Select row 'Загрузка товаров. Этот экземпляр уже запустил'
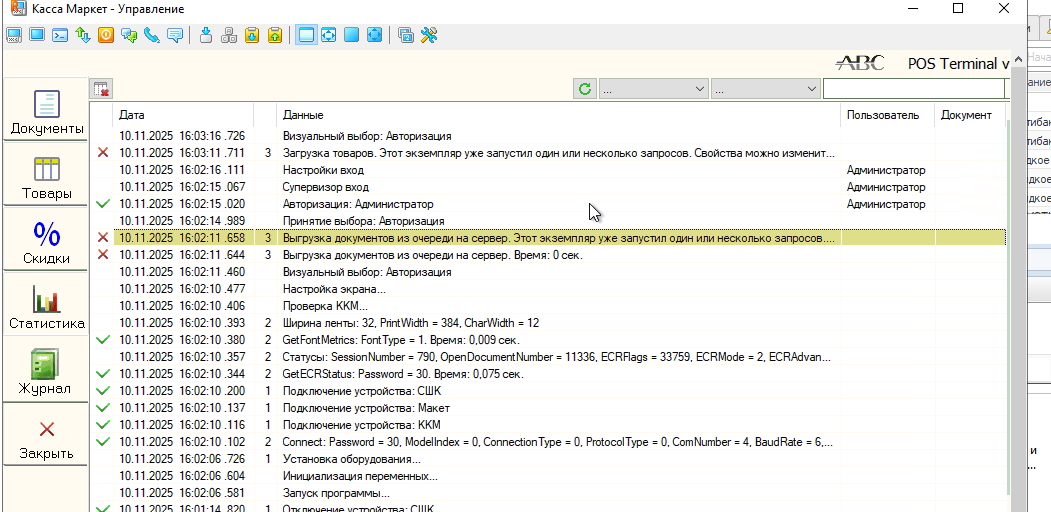This screenshot has height=512, width=1051. pyautogui.click(x=548, y=153)
